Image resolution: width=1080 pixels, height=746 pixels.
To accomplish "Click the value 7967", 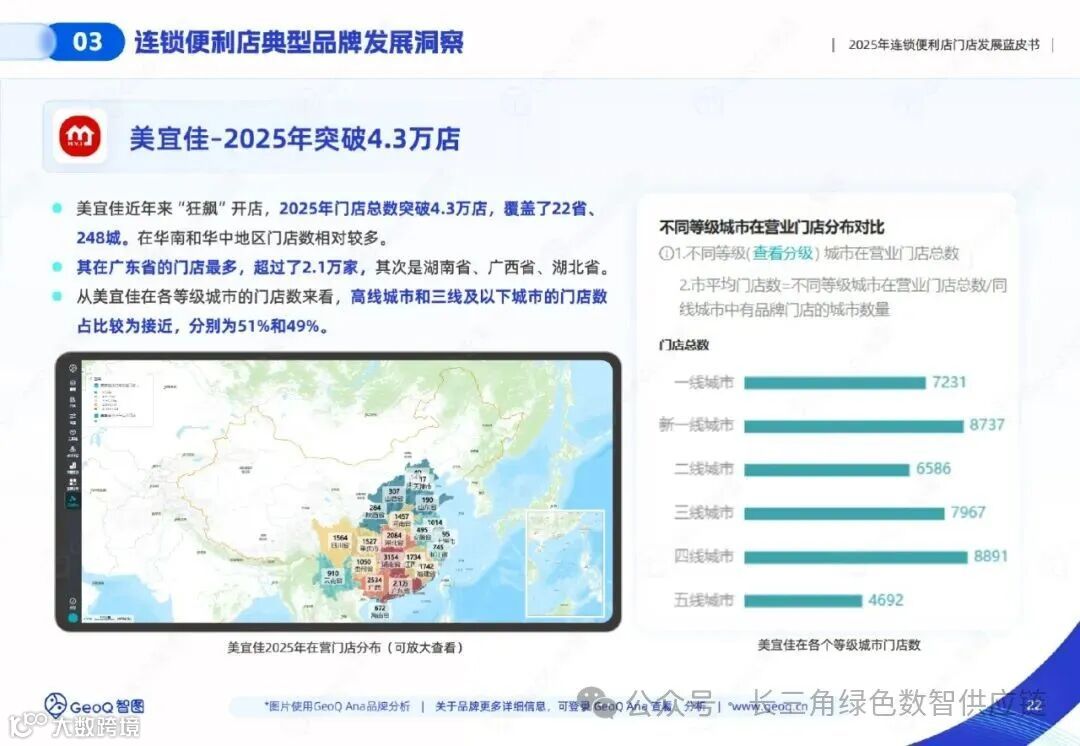I will coord(968,512).
